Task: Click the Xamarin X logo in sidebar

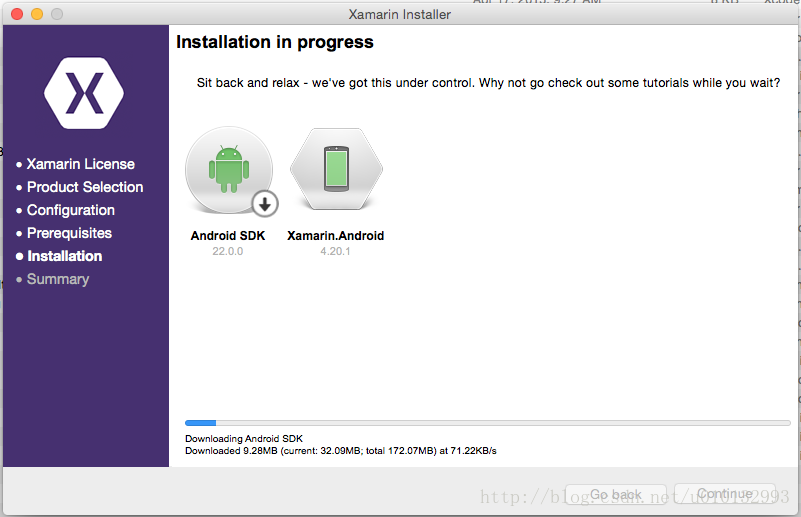Action: pos(84,93)
